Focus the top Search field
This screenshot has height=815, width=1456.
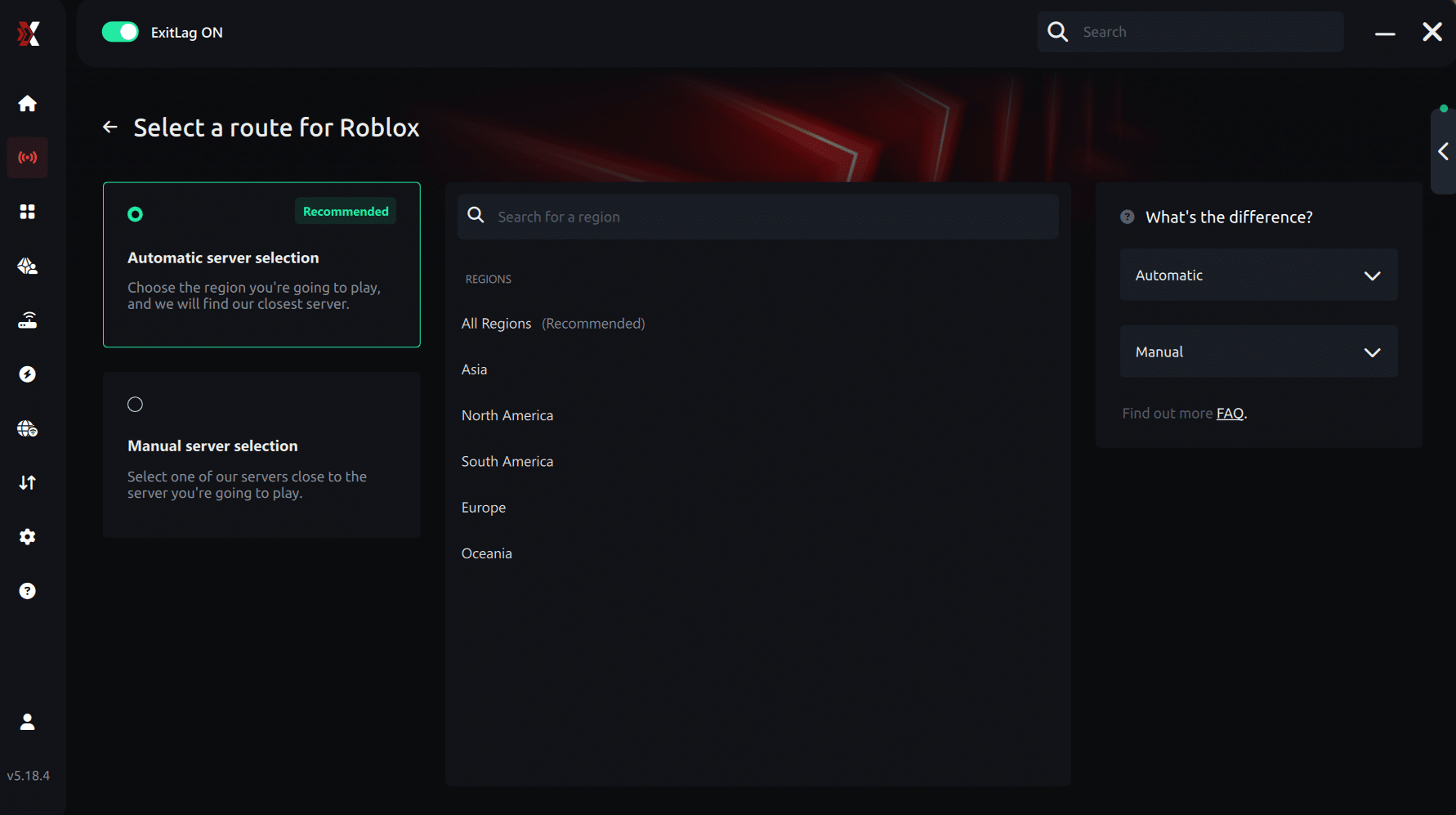(1190, 32)
